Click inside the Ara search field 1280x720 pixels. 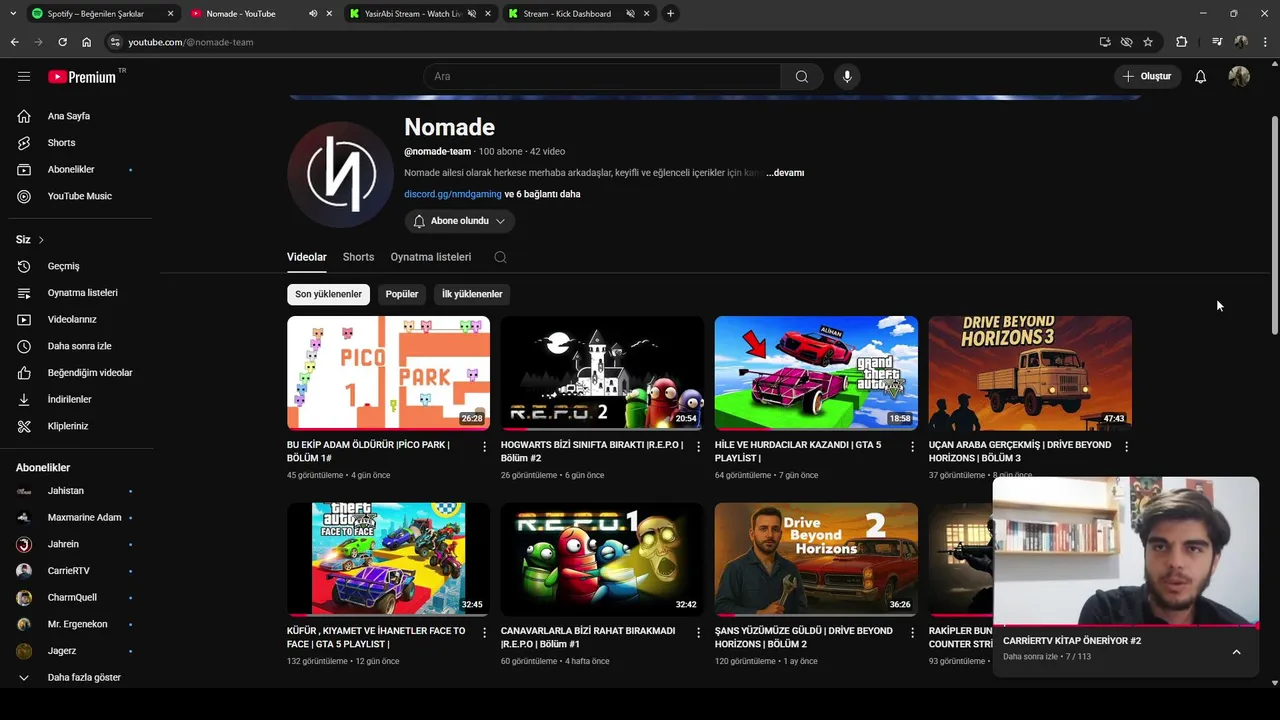click(x=602, y=77)
